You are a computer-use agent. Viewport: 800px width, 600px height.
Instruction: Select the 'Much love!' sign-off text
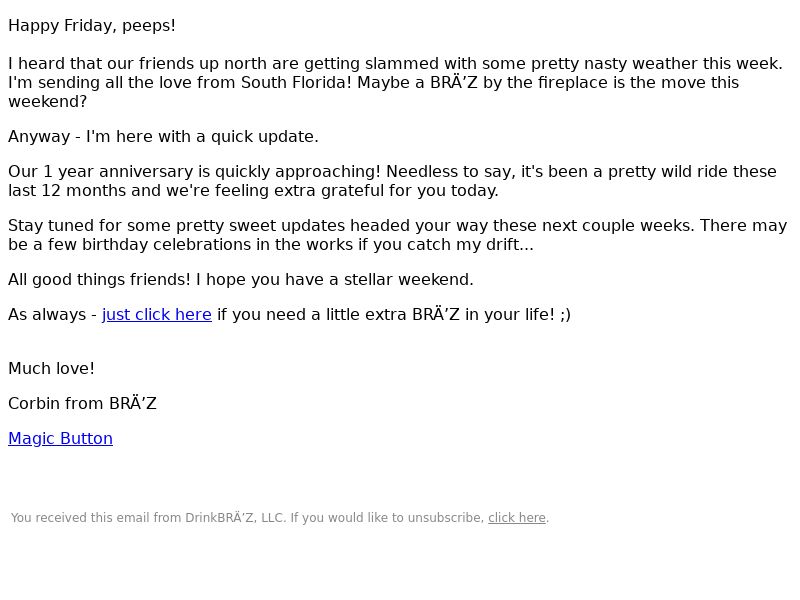(52, 368)
